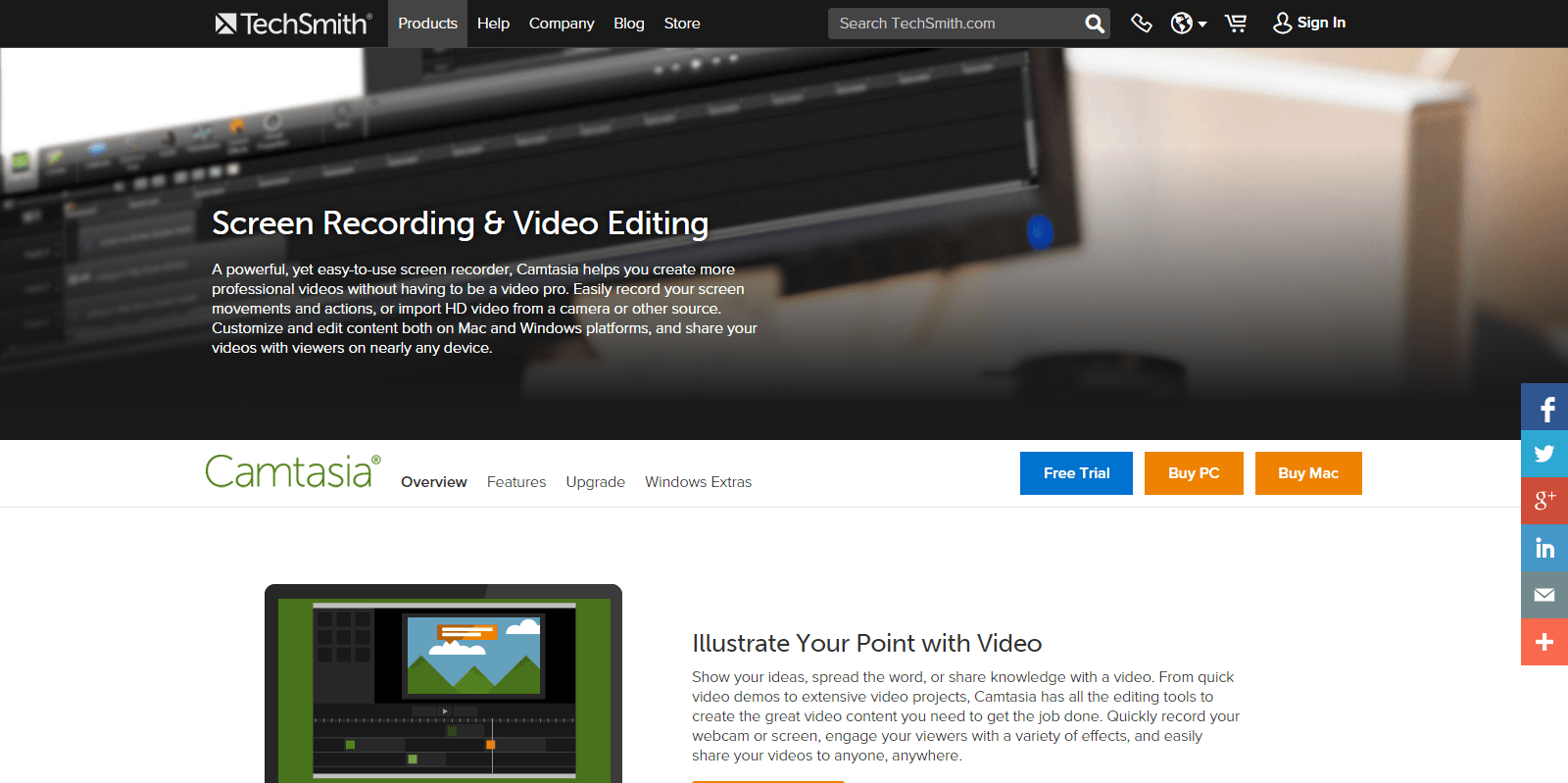Click the Camtasia logo
The height and width of the screenshot is (783, 1568).
coord(293,471)
